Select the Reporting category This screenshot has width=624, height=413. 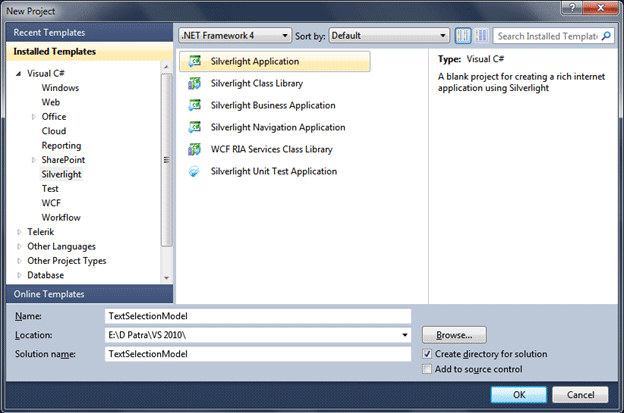tap(61, 146)
